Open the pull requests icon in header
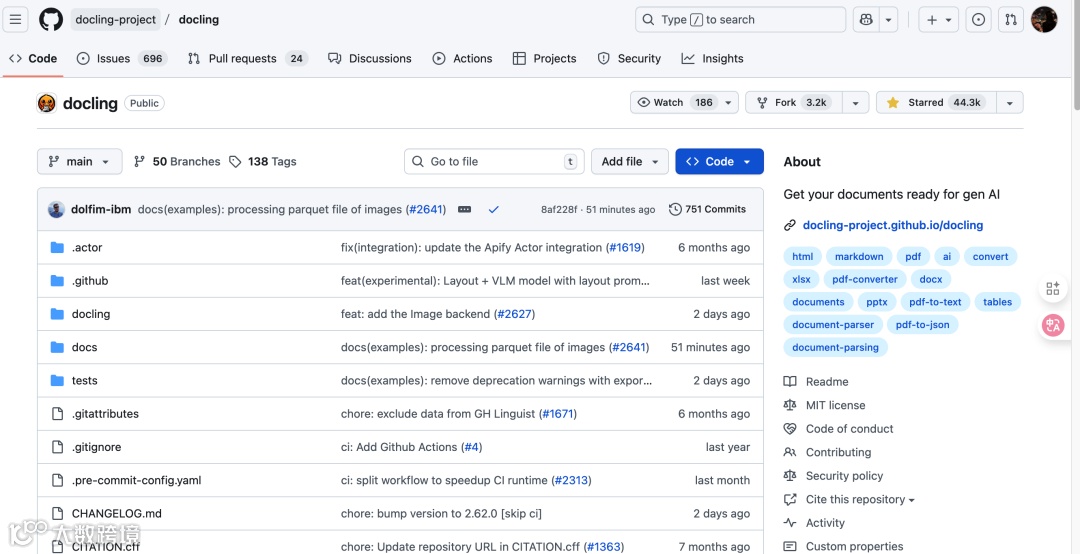The height and width of the screenshot is (554, 1080). 1010,20
